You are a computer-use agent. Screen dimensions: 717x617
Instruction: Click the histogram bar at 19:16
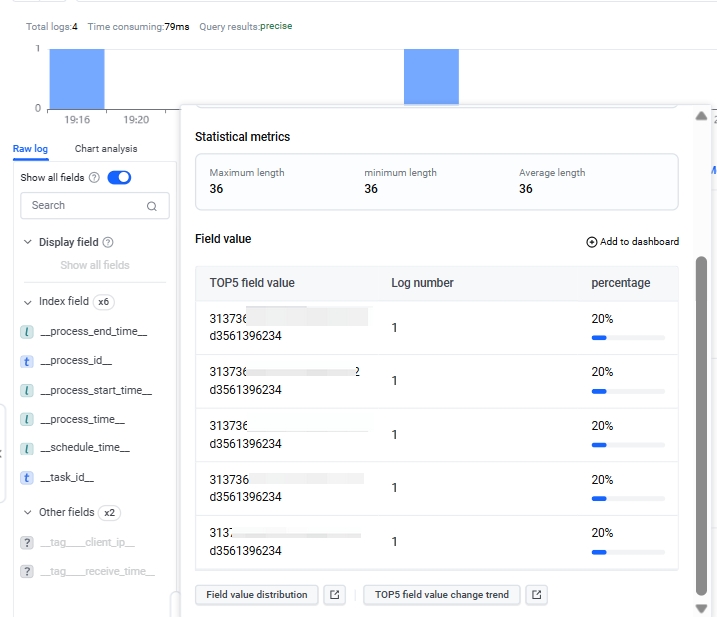[77, 79]
